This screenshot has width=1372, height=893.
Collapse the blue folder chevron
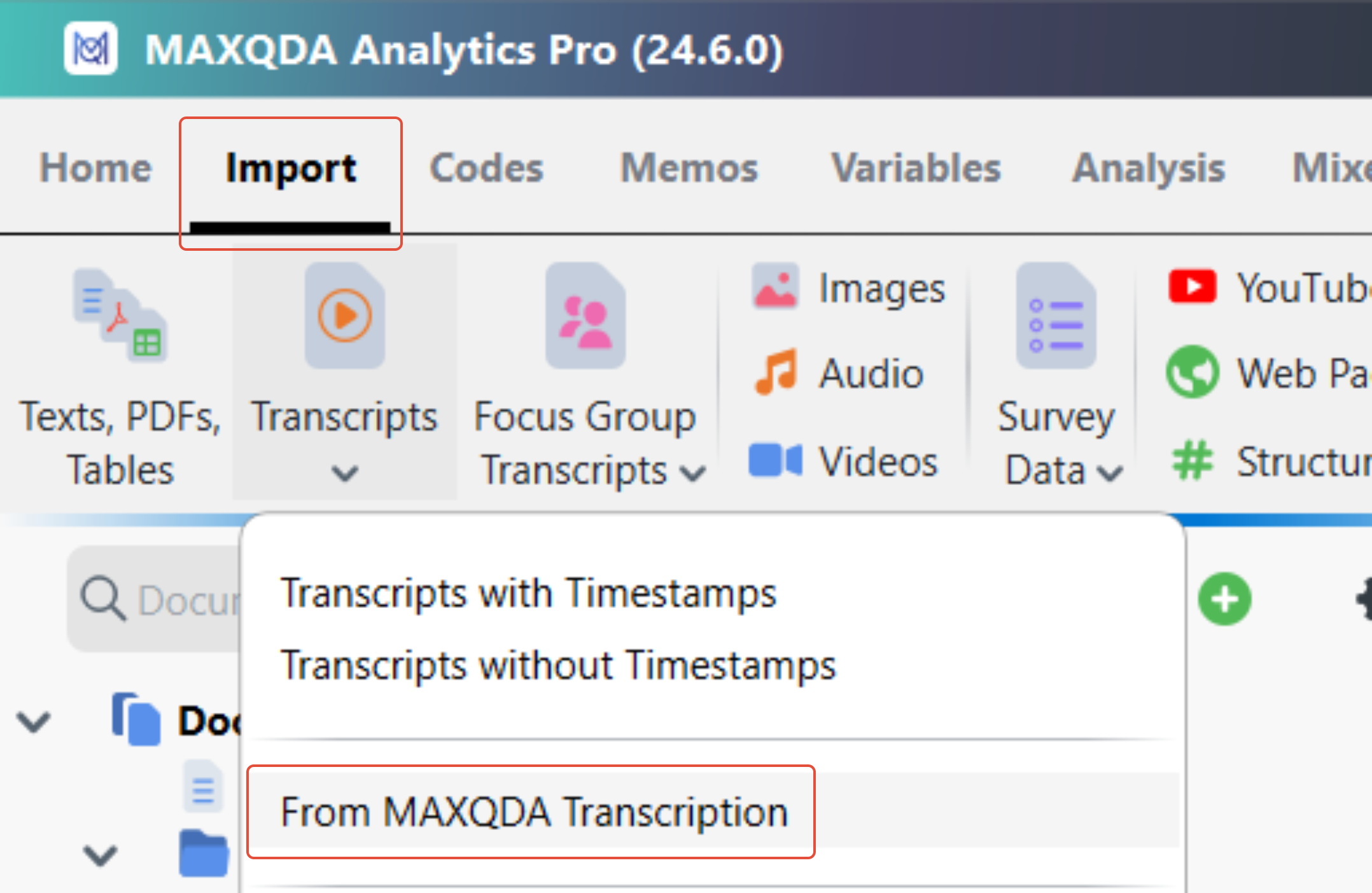point(101,855)
